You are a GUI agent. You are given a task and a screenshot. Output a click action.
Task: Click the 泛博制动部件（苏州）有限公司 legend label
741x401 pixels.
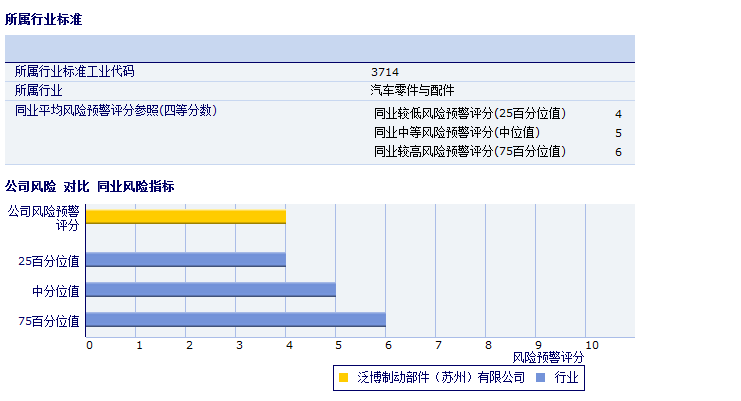pos(440,378)
